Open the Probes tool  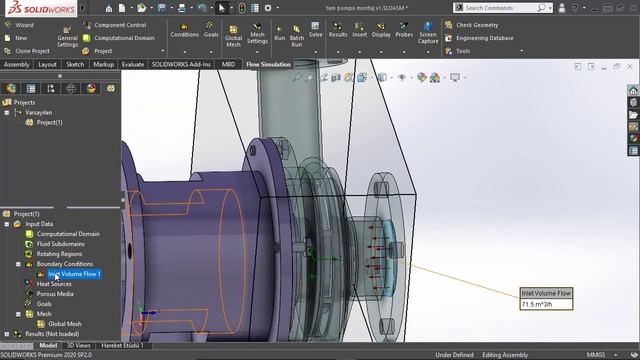point(404,30)
